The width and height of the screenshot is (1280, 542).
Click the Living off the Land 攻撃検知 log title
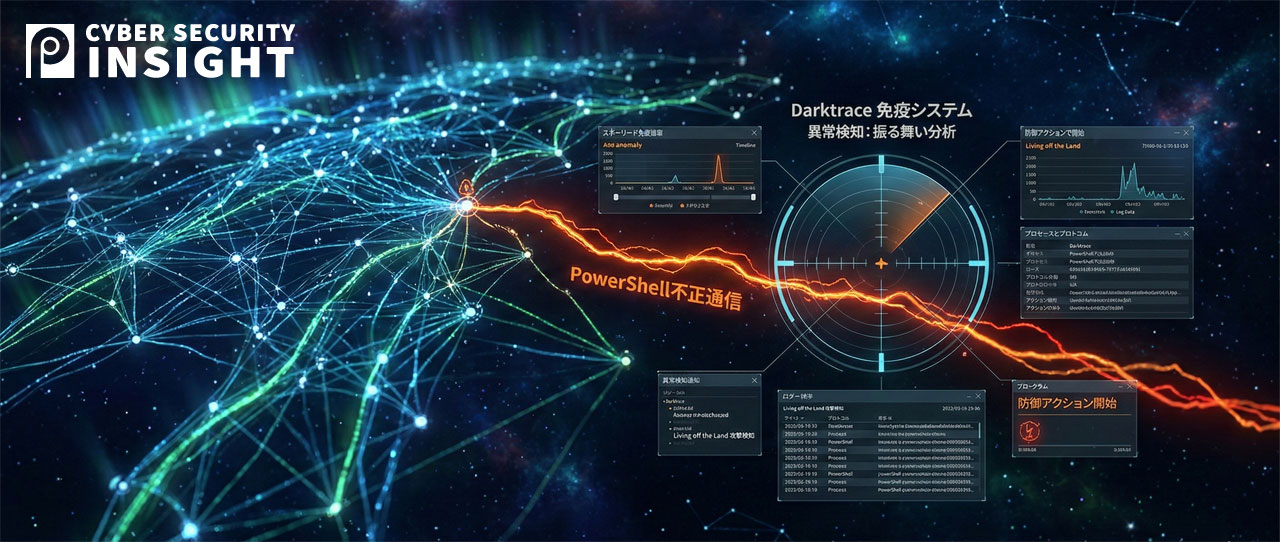[x=813, y=408]
